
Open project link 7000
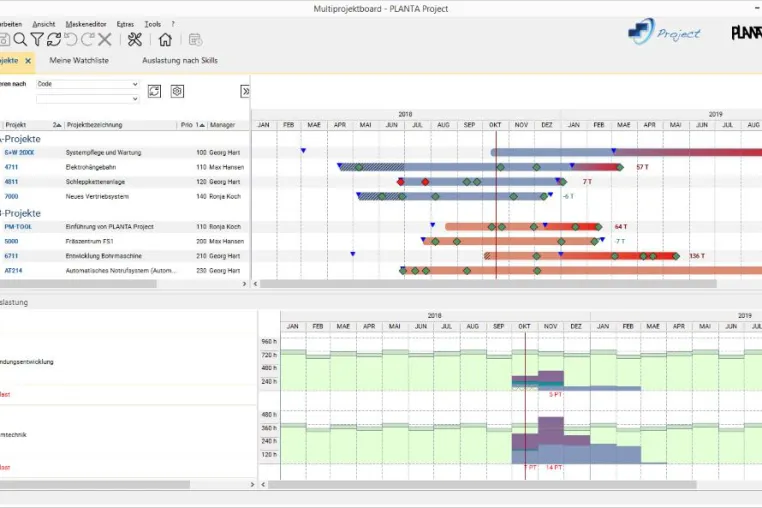pos(11,196)
